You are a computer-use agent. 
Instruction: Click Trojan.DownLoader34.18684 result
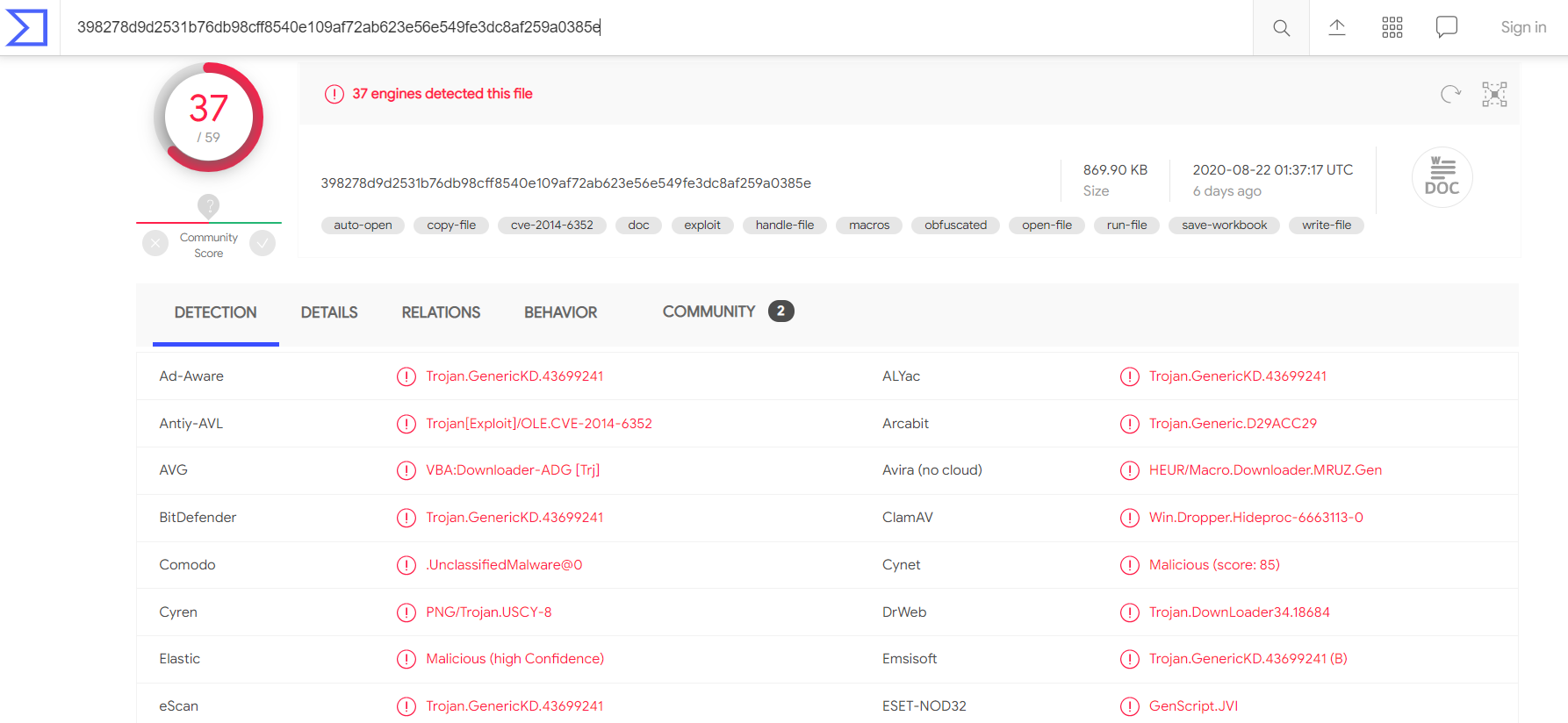pyautogui.click(x=1240, y=612)
